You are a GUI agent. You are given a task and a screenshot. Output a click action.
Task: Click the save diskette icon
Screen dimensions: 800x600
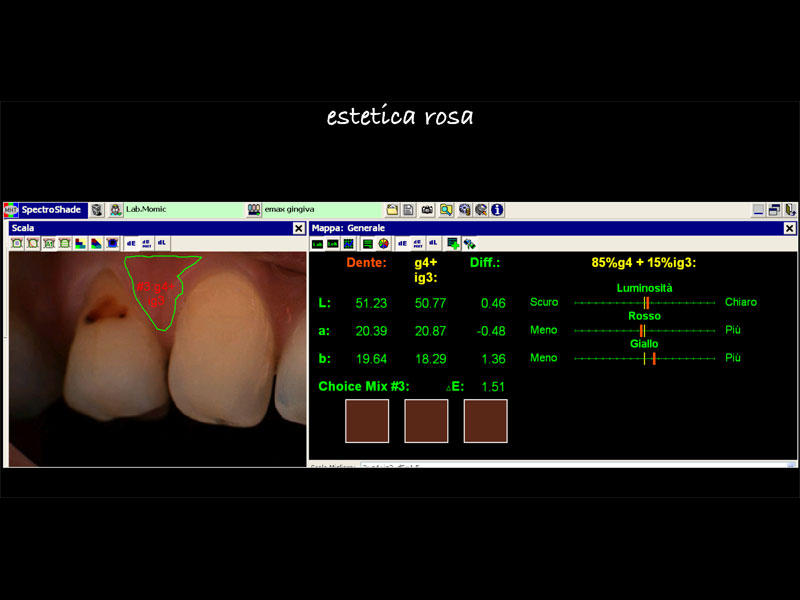coord(408,210)
